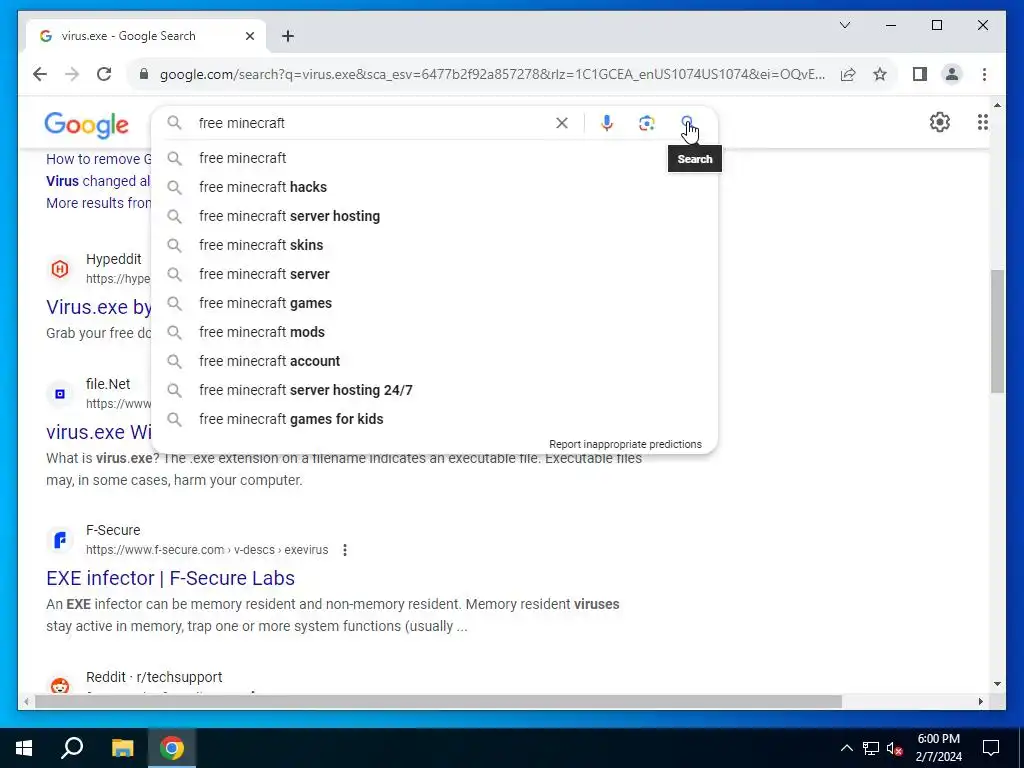The image size is (1024, 768).
Task: Share this page from address bar
Action: pos(848,74)
